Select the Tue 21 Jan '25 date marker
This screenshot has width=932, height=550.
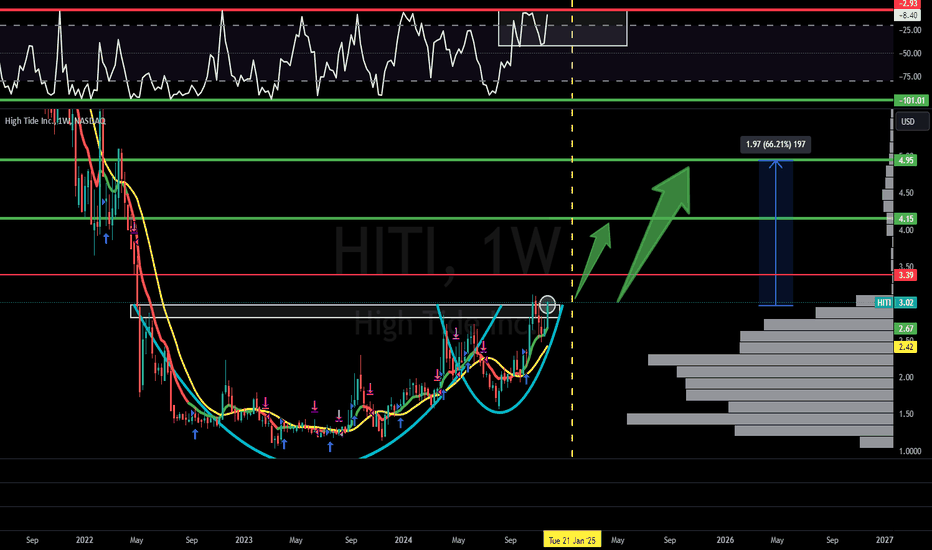(572, 540)
